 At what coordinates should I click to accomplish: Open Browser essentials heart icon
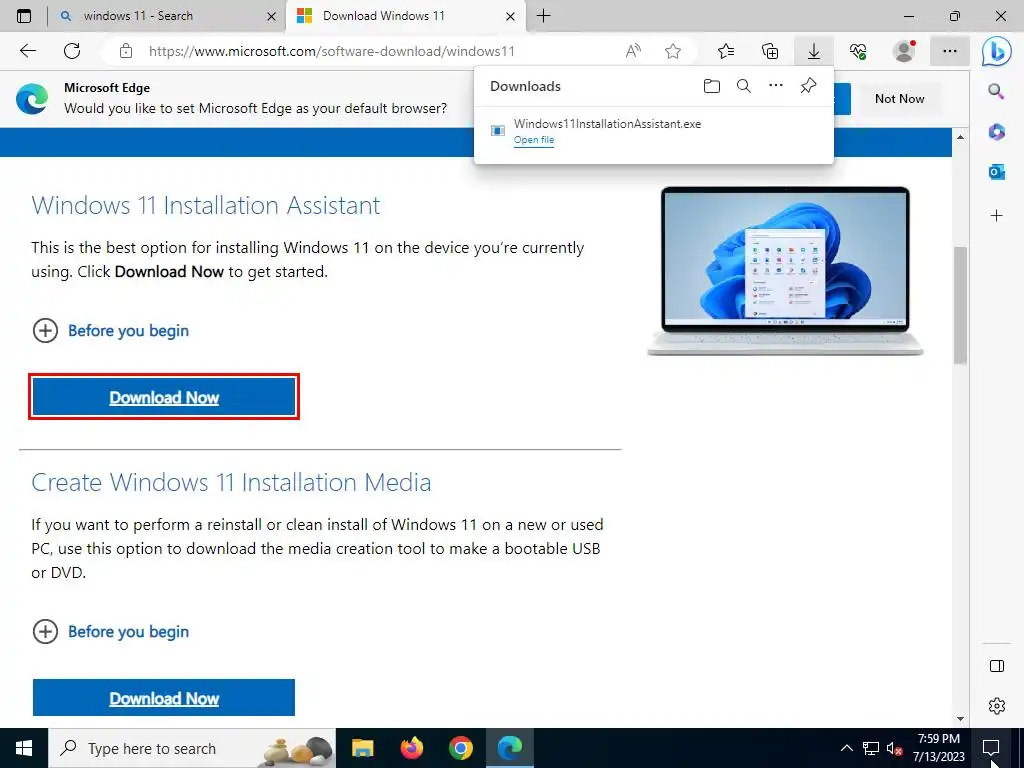[x=858, y=51]
